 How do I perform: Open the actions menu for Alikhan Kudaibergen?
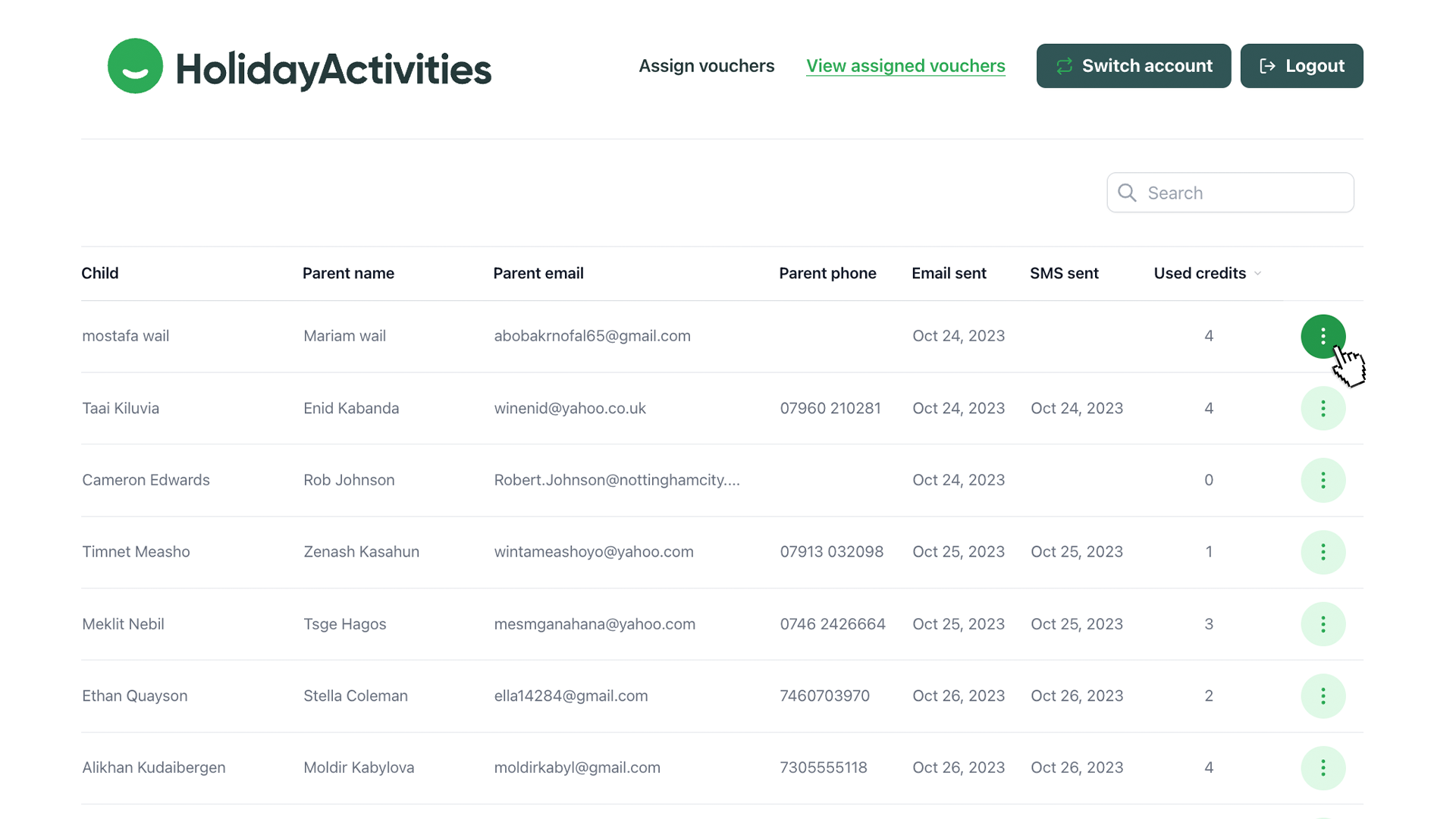(x=1323, y=767)
